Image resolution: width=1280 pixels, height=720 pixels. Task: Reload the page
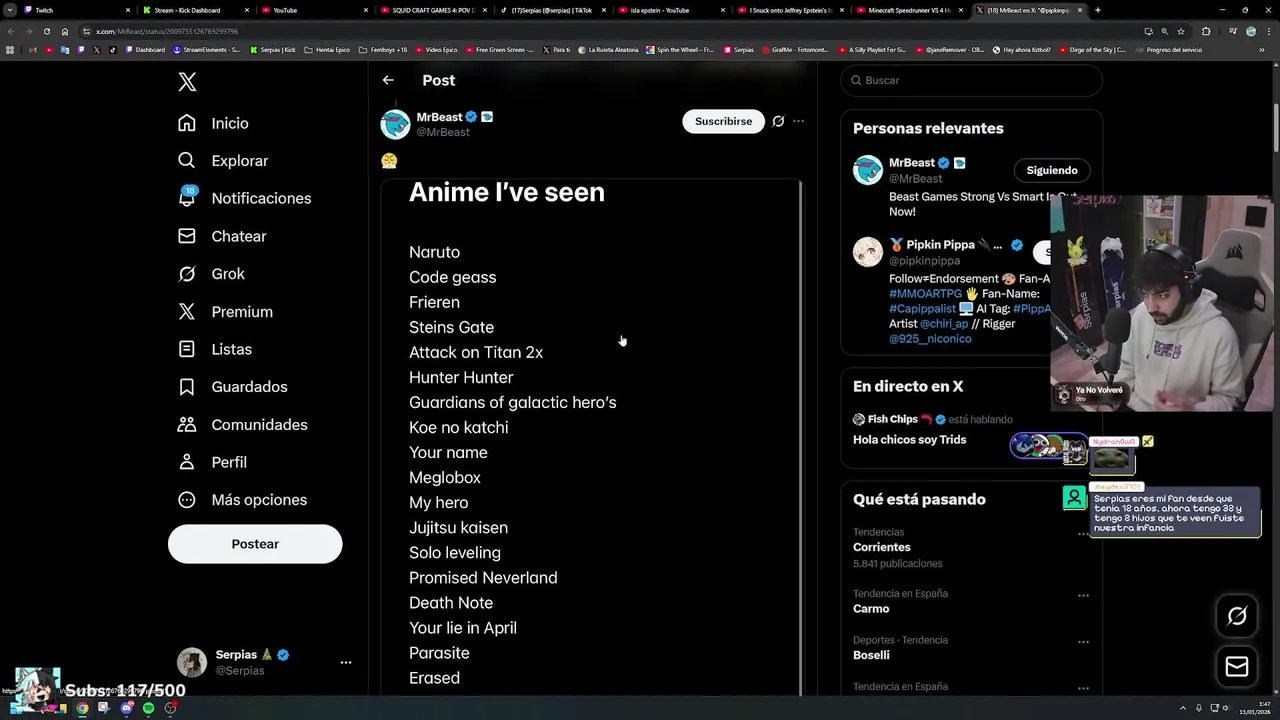point(47,31)
